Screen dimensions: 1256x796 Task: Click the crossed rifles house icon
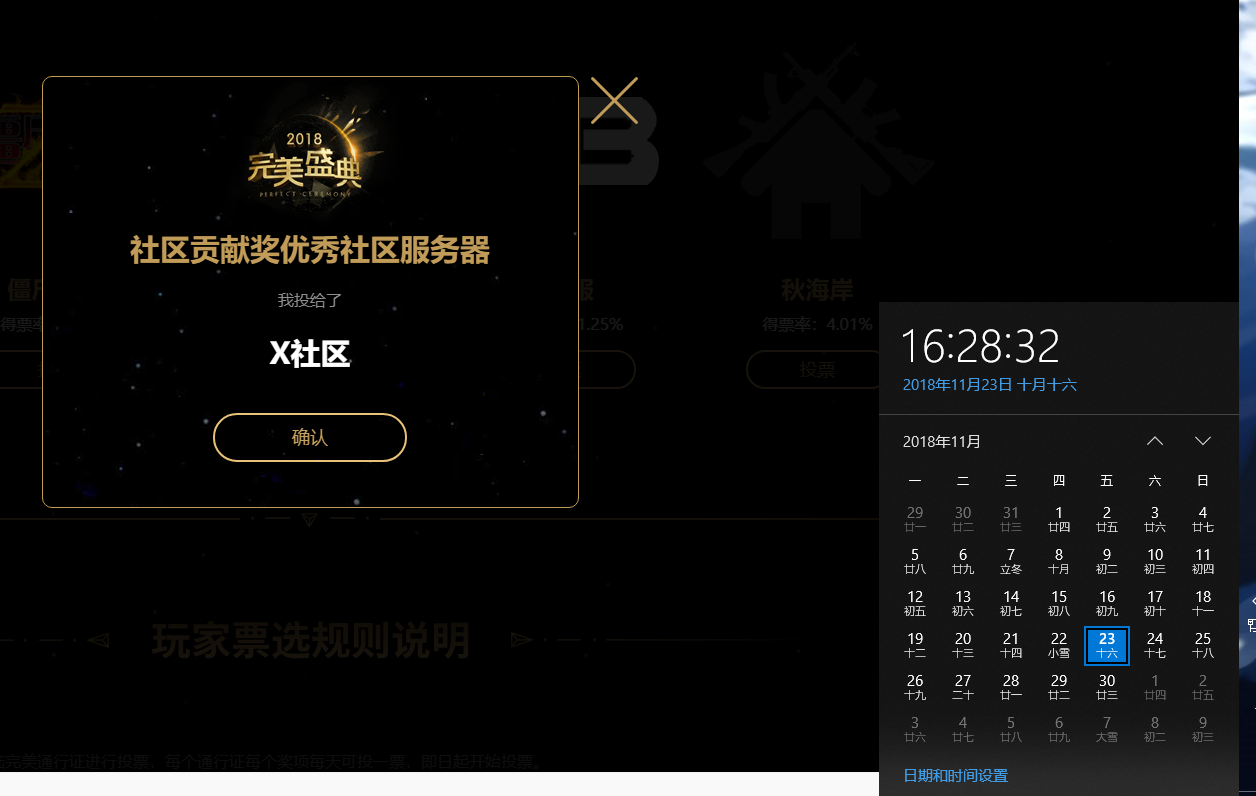pyautogui.click(x=818, y=140)
